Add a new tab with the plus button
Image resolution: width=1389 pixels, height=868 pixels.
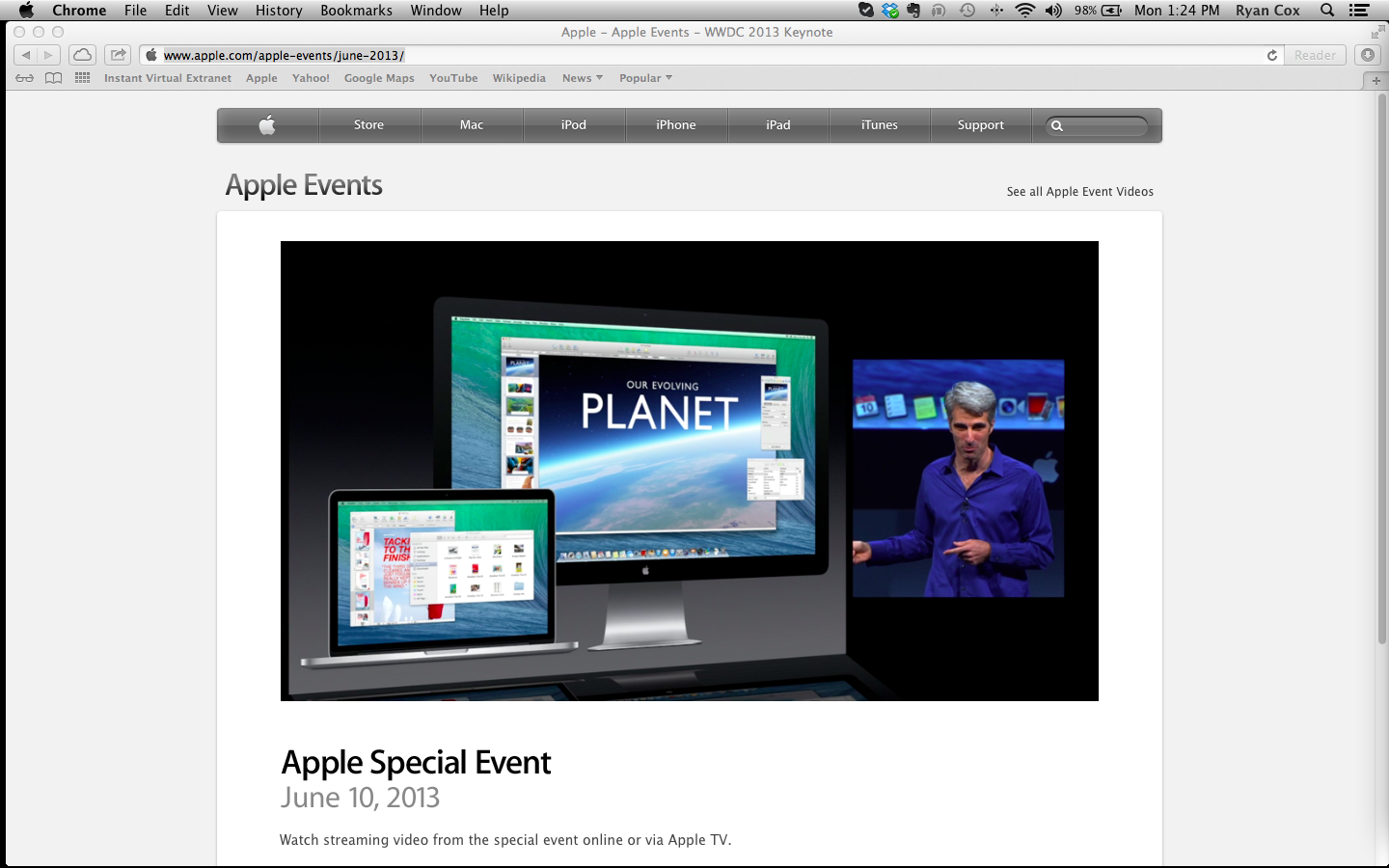click(1376, 80)
